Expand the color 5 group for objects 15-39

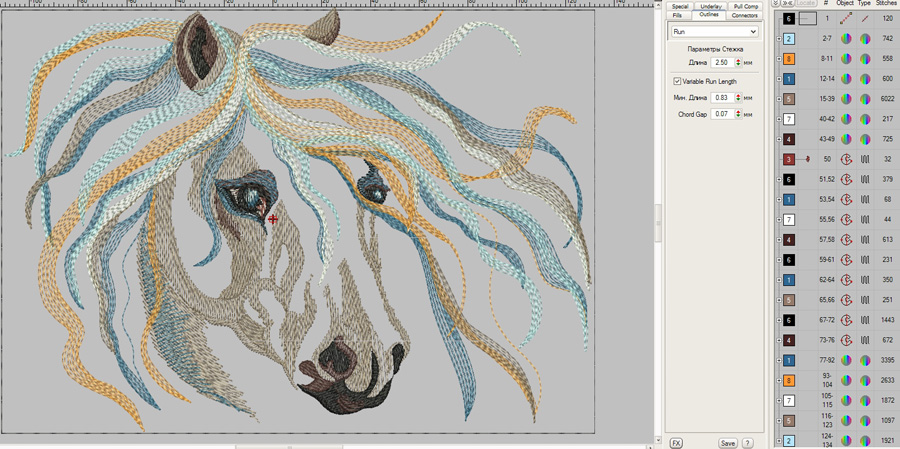[779, 99]
